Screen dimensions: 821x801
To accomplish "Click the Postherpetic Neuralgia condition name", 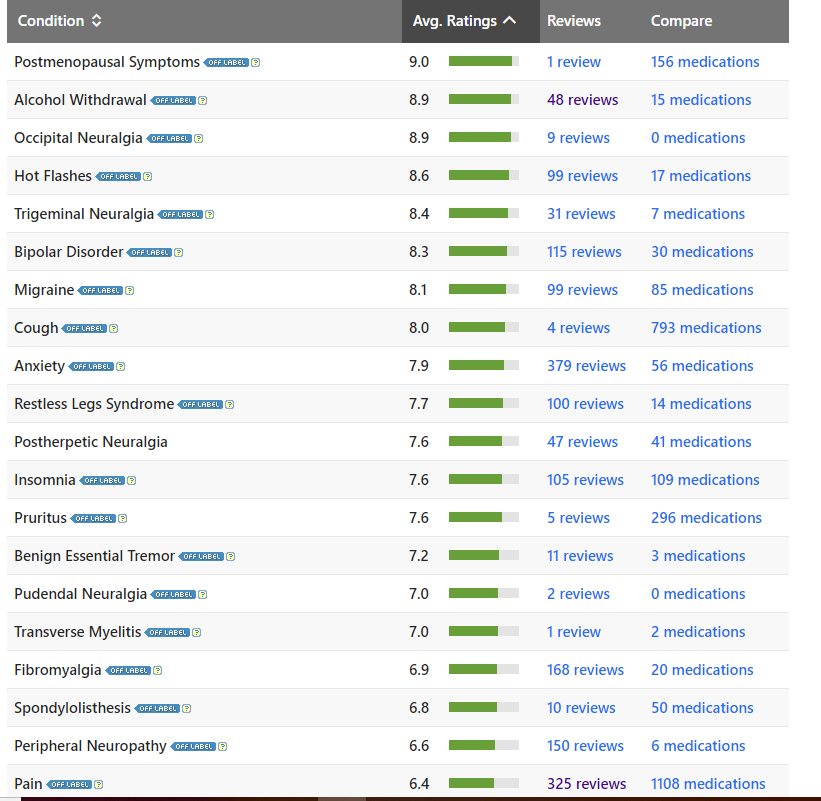I will coord(90,442).
